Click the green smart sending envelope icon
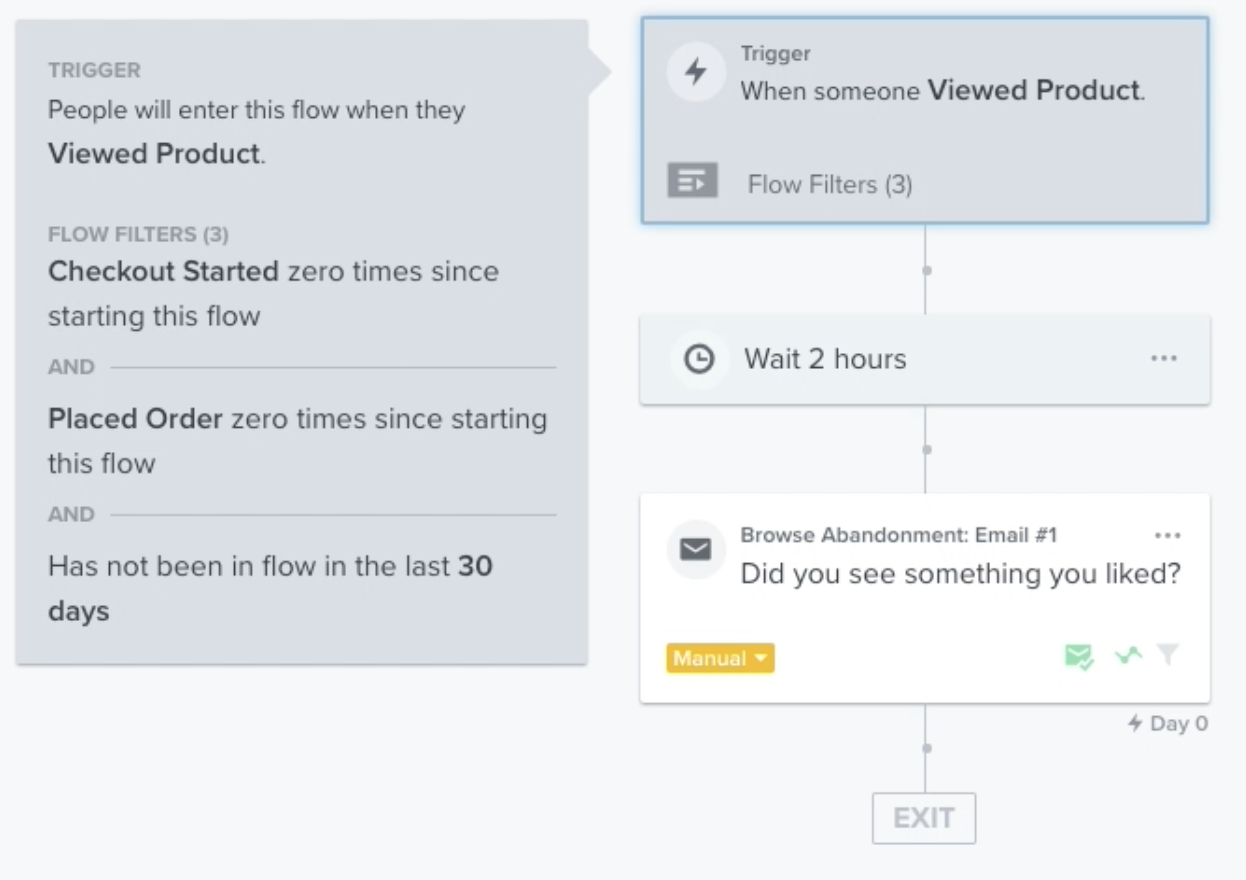The width and height of the screenshot is (1246, 880). 1079,657
